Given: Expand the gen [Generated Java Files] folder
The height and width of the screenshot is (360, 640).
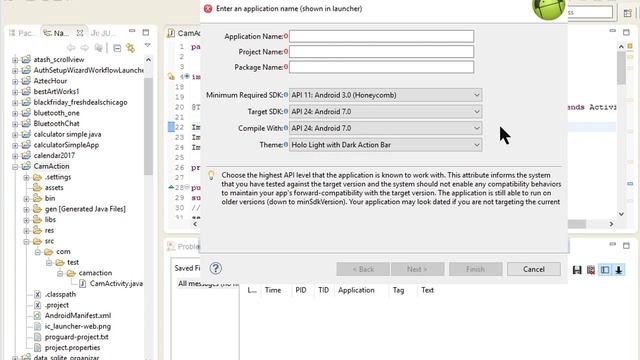Looking at the screenshot, I should pos(27,209).
